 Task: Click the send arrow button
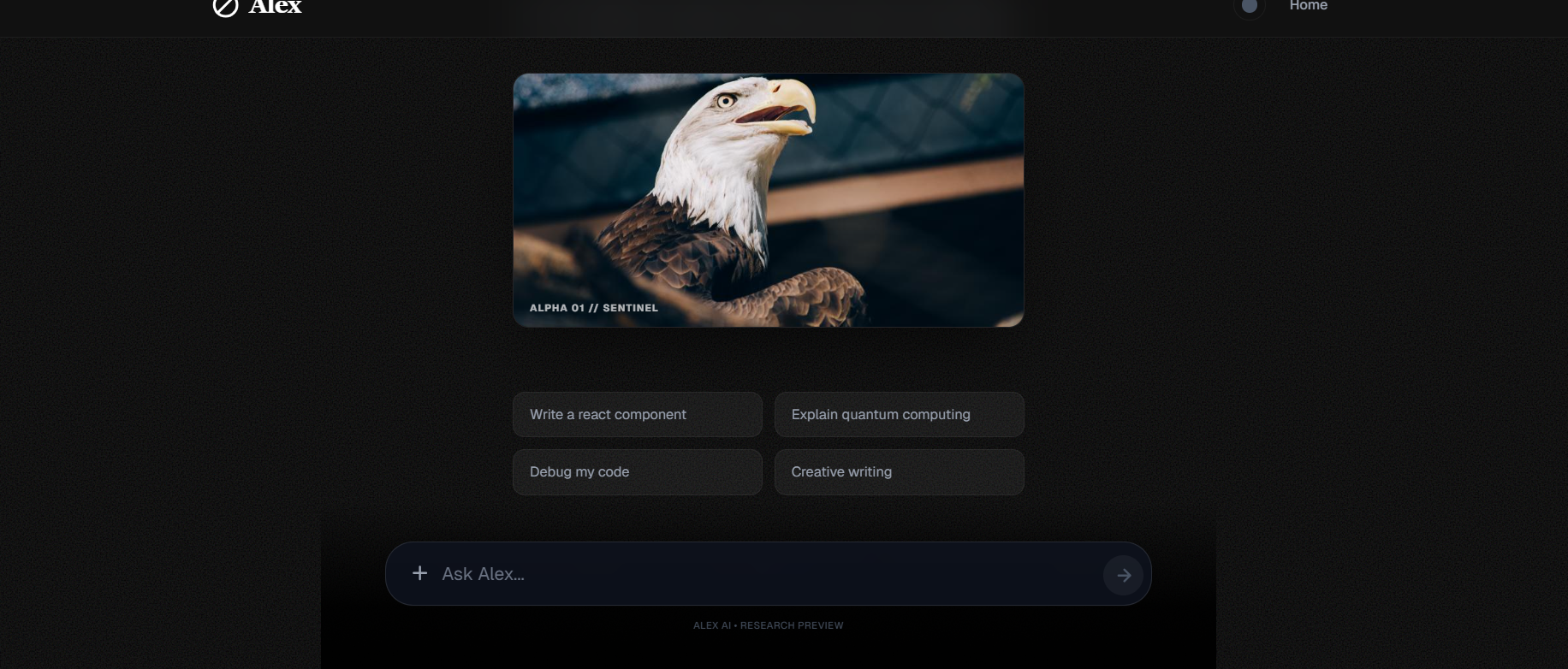pos(1123,575)
